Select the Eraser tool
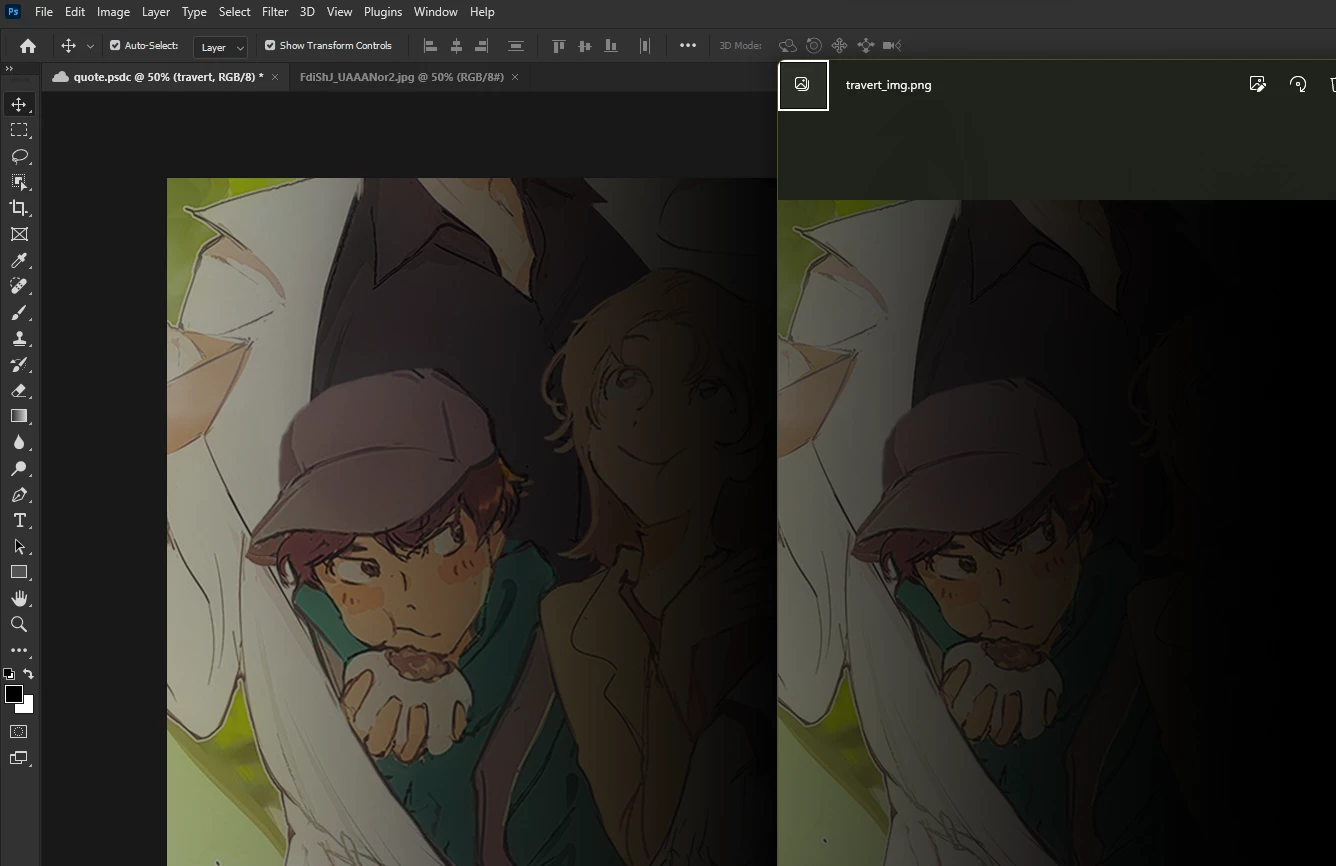This screenshot has height=866, width=1336. point(19,390)
